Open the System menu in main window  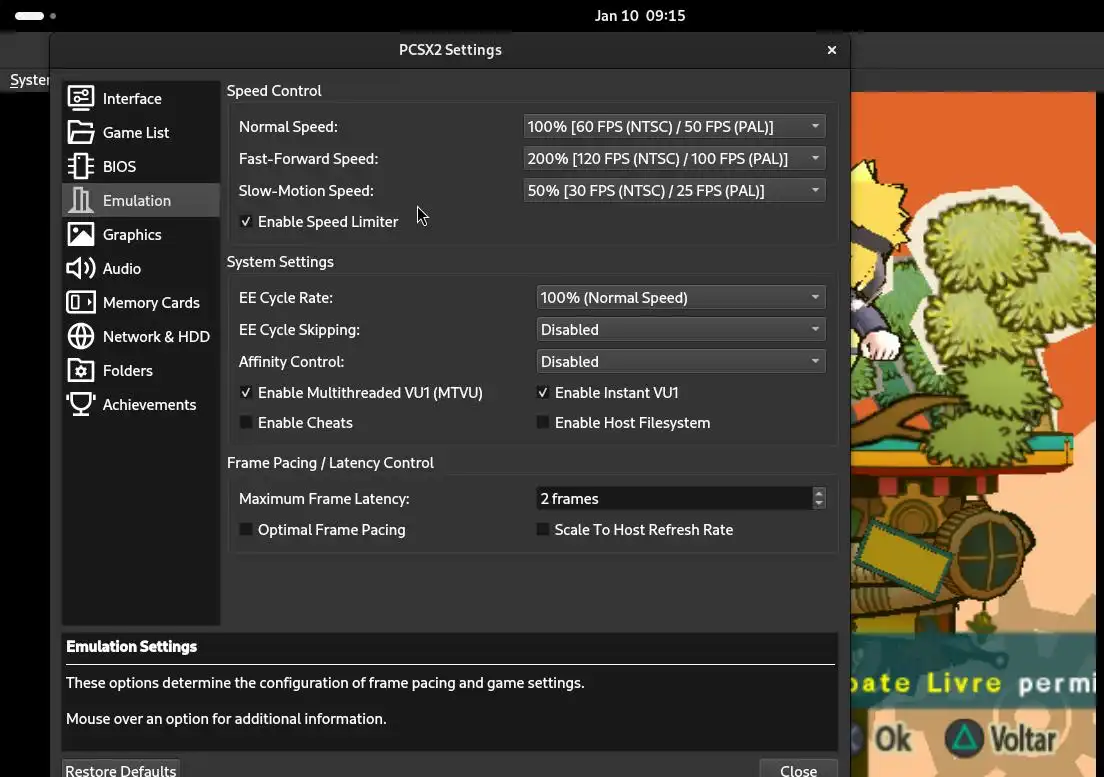[x=29, y=80]
